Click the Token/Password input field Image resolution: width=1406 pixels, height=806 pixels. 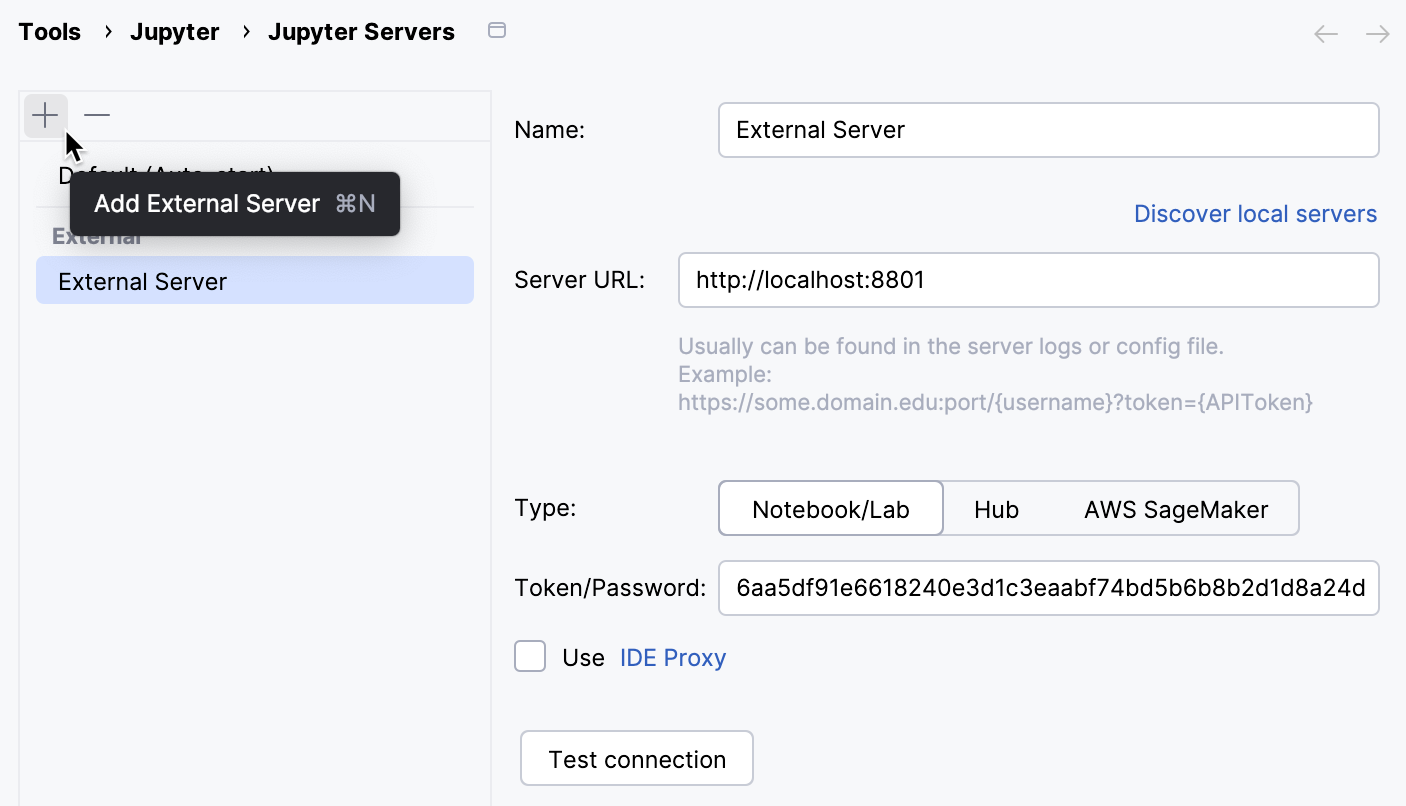[1048, 588]
